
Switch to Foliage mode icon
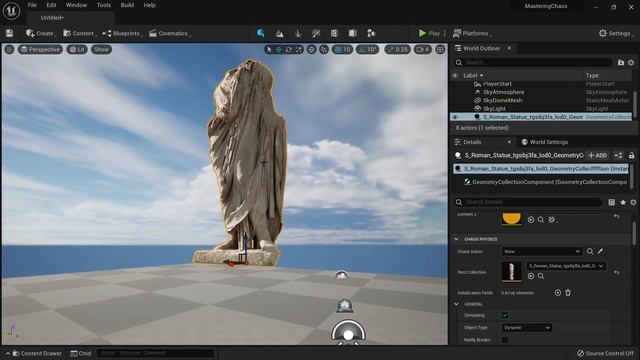[298, 33]
